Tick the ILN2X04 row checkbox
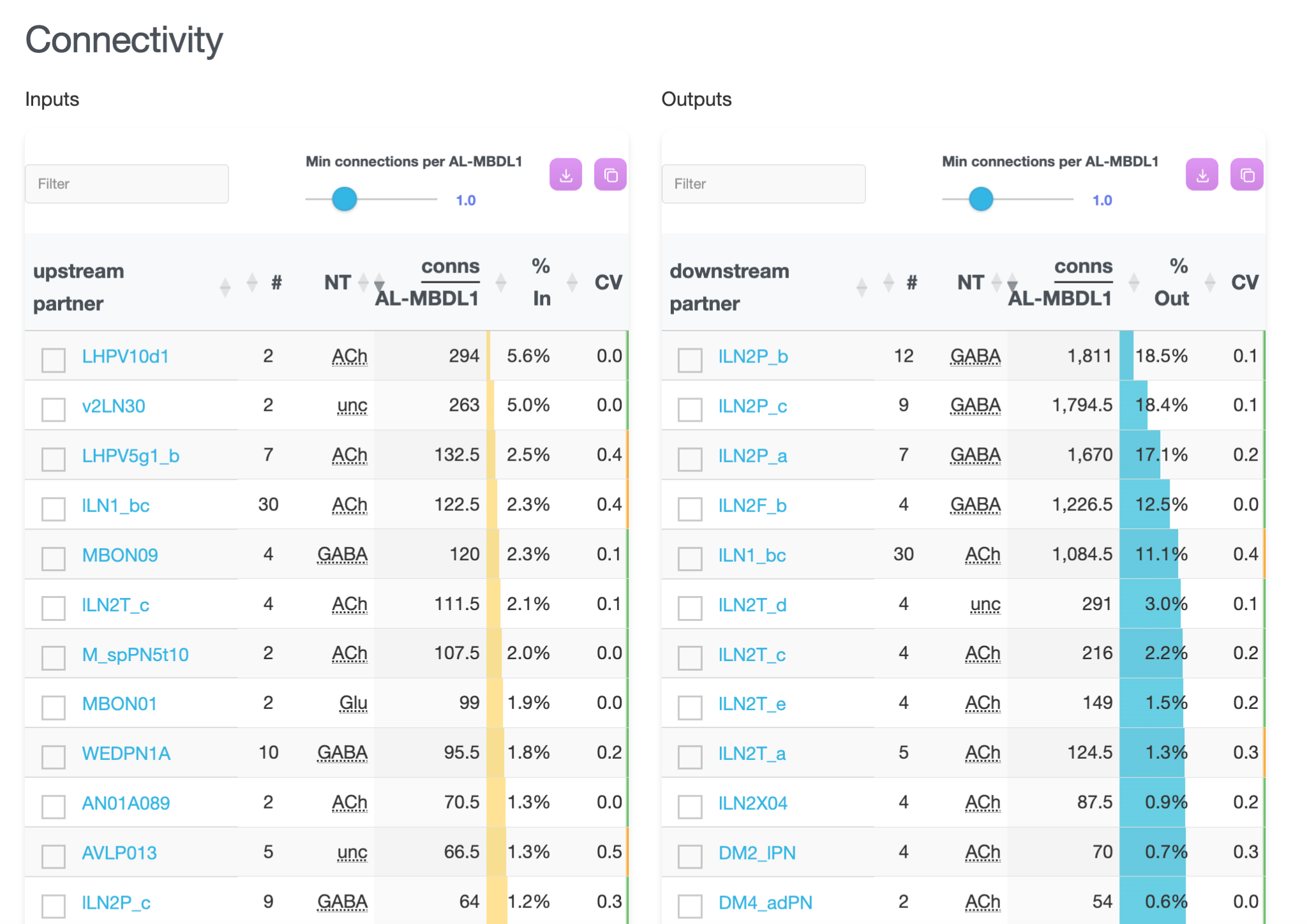 pos(690,807)
